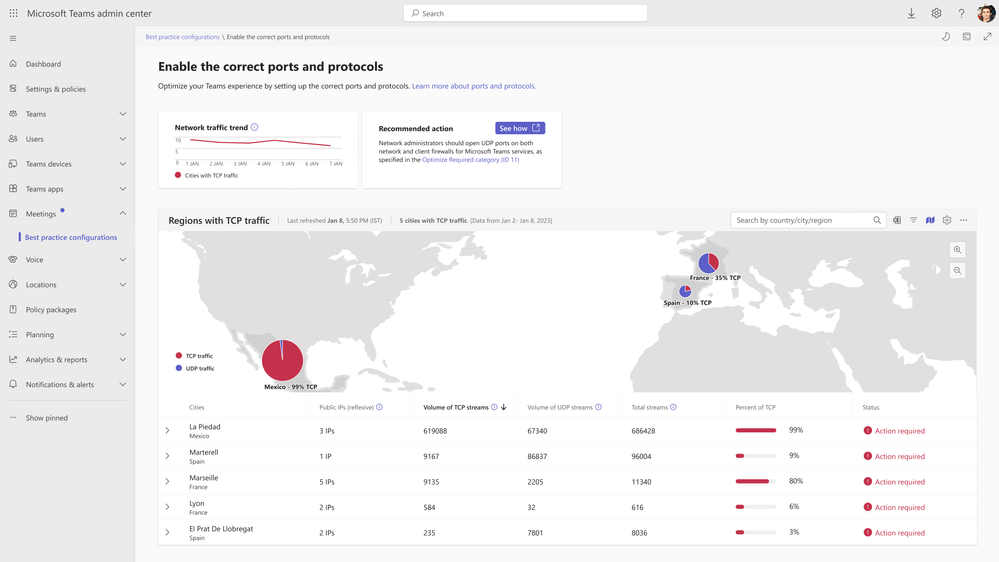Expand the Users navigation section

coord(122,138)
